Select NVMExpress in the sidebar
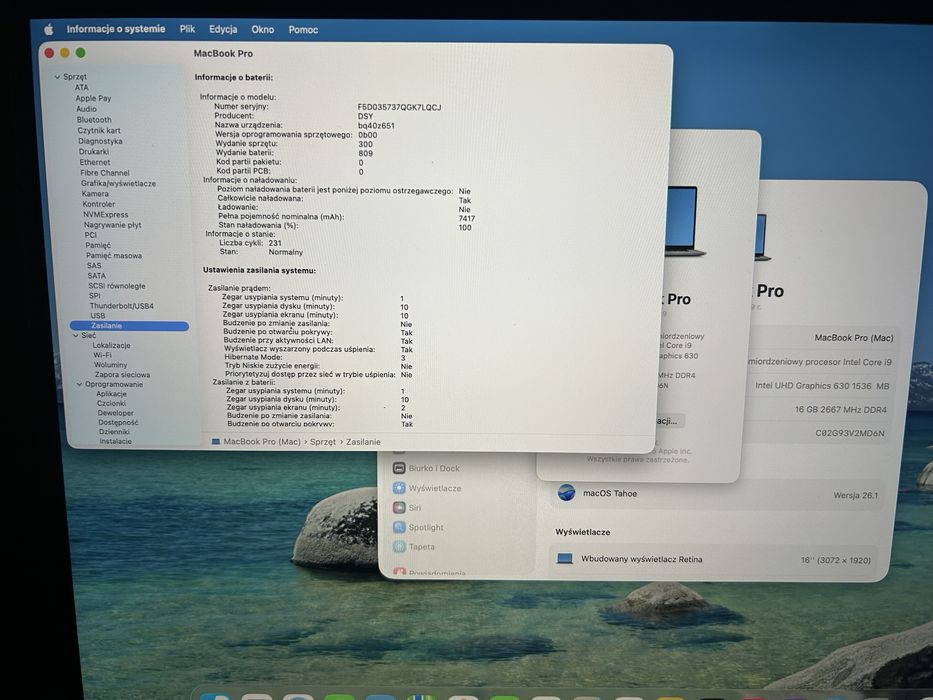This screenshot has height=700, width=933. 105,214
